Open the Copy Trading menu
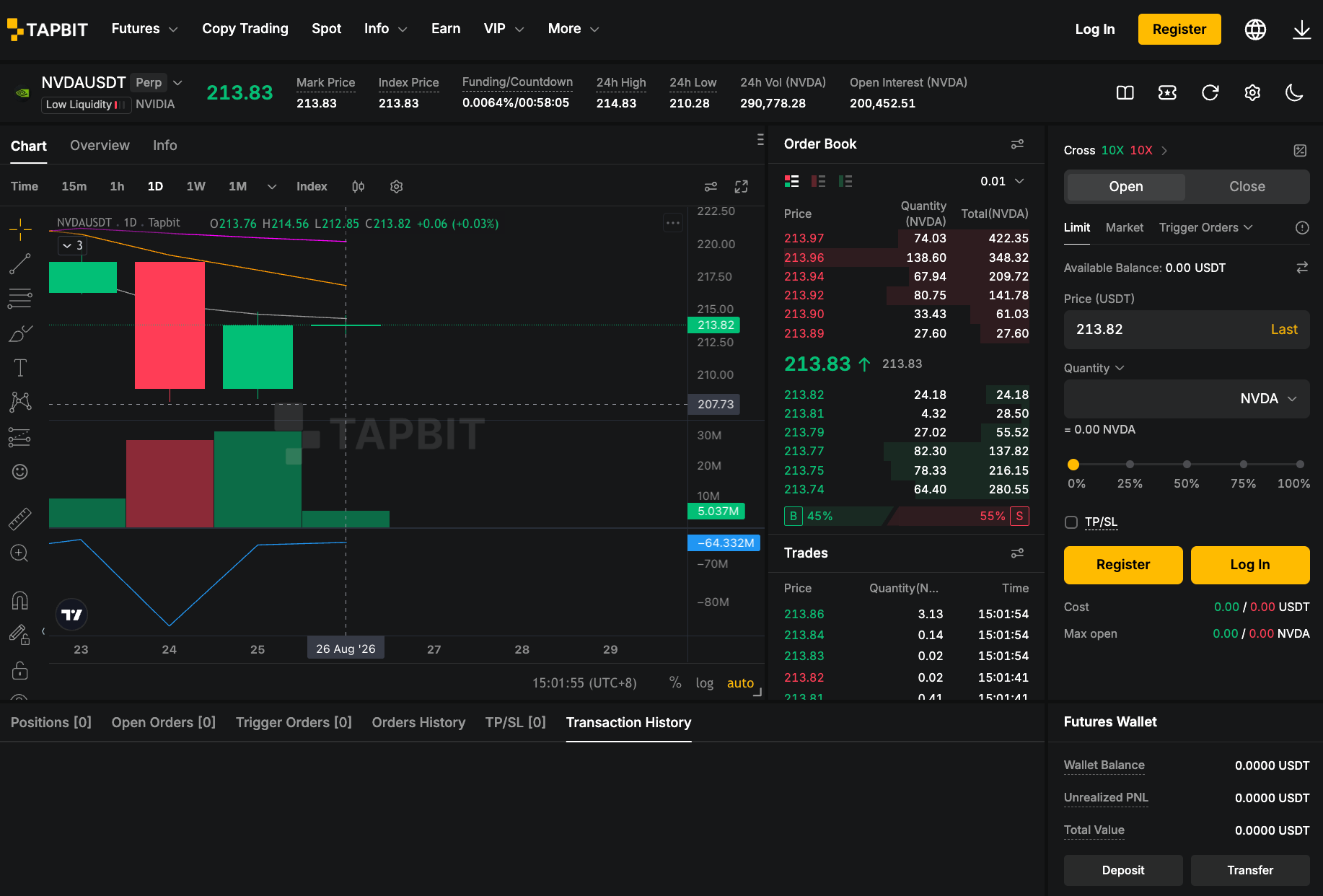The image size is (1323, 896). tap(245, 29)
